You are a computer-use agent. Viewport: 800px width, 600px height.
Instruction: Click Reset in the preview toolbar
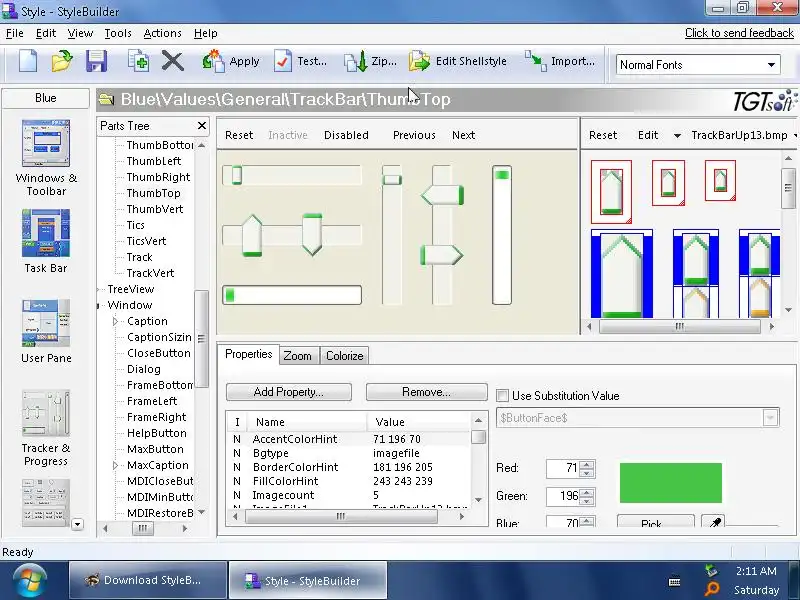[x=239, y=135]
